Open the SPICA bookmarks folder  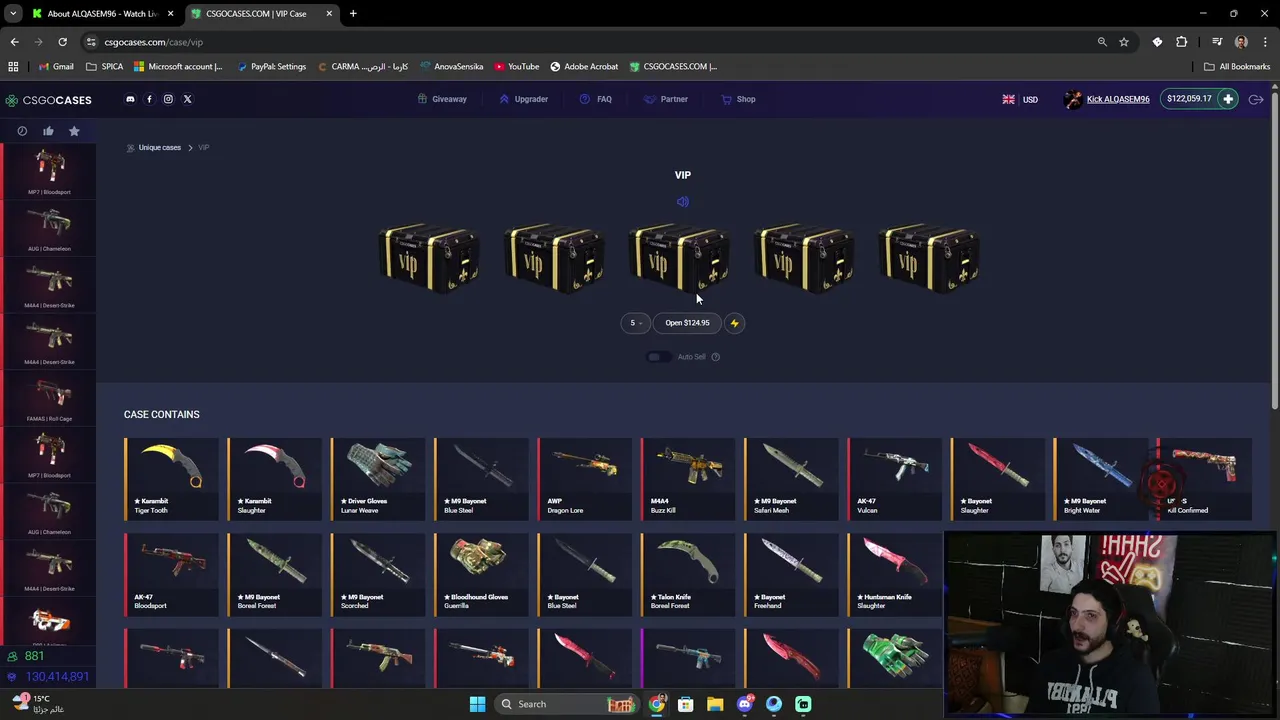pos(105,66)
